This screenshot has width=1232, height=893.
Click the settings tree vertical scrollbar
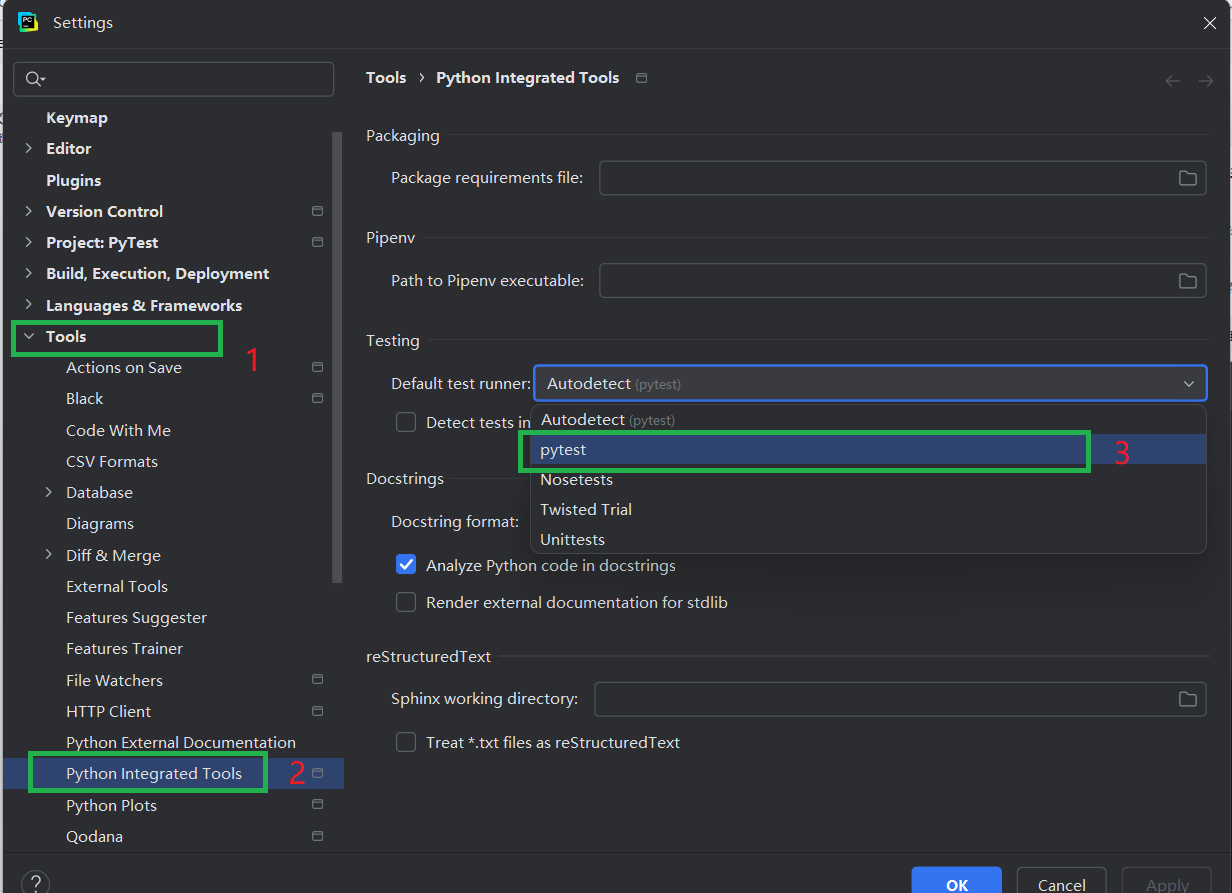click(337, 355)
